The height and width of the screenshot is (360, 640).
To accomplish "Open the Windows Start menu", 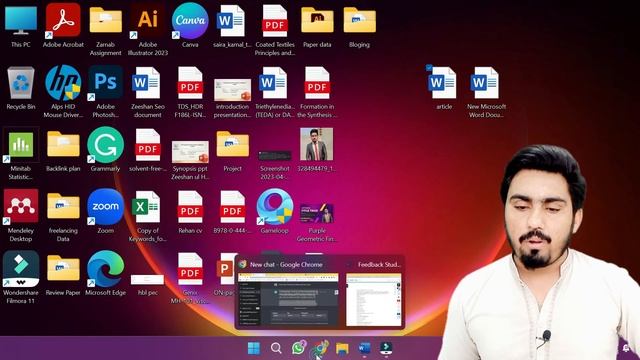I will (x=253, y=348).
